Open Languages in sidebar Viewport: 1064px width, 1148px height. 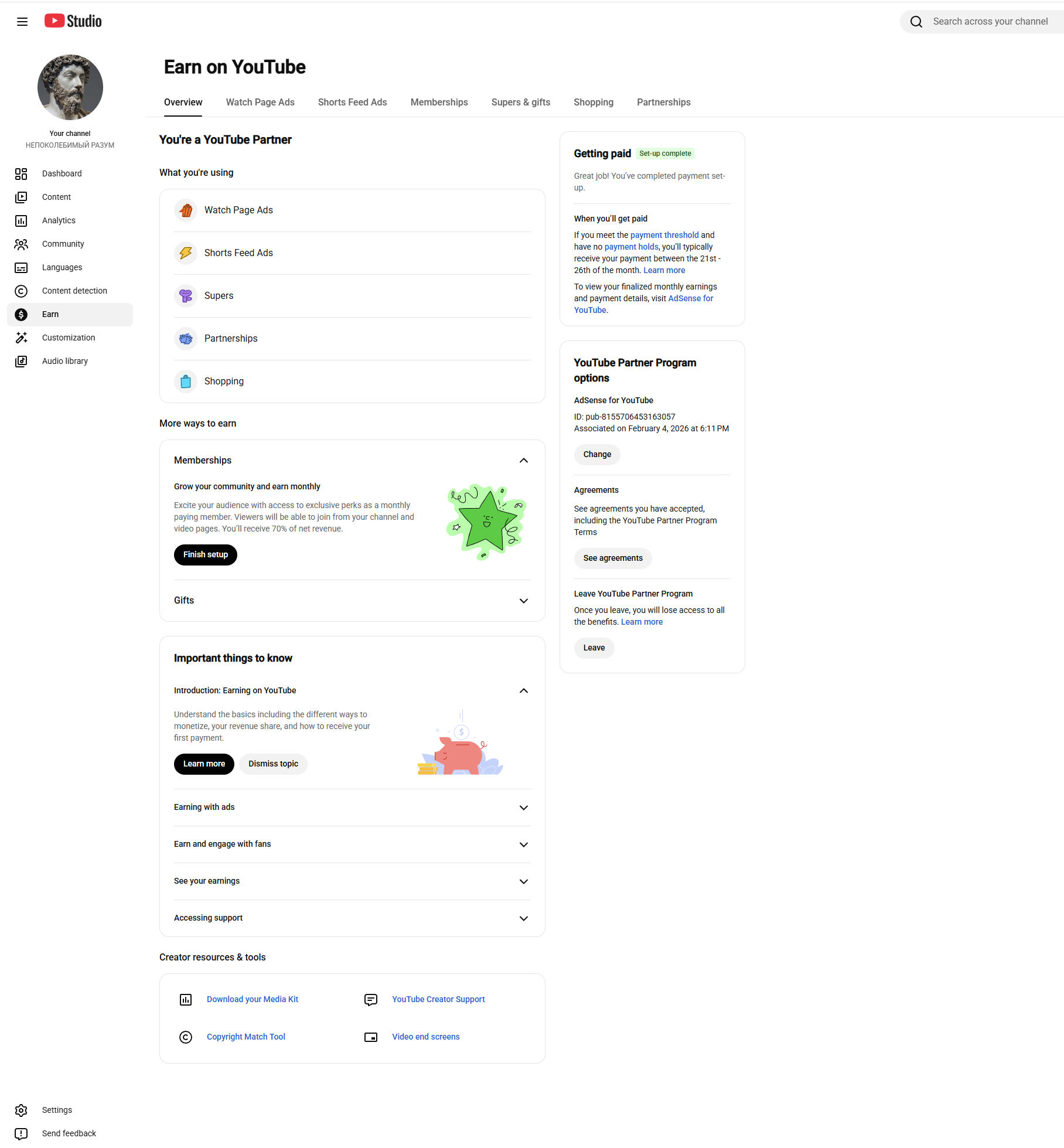tap(70, 267)
